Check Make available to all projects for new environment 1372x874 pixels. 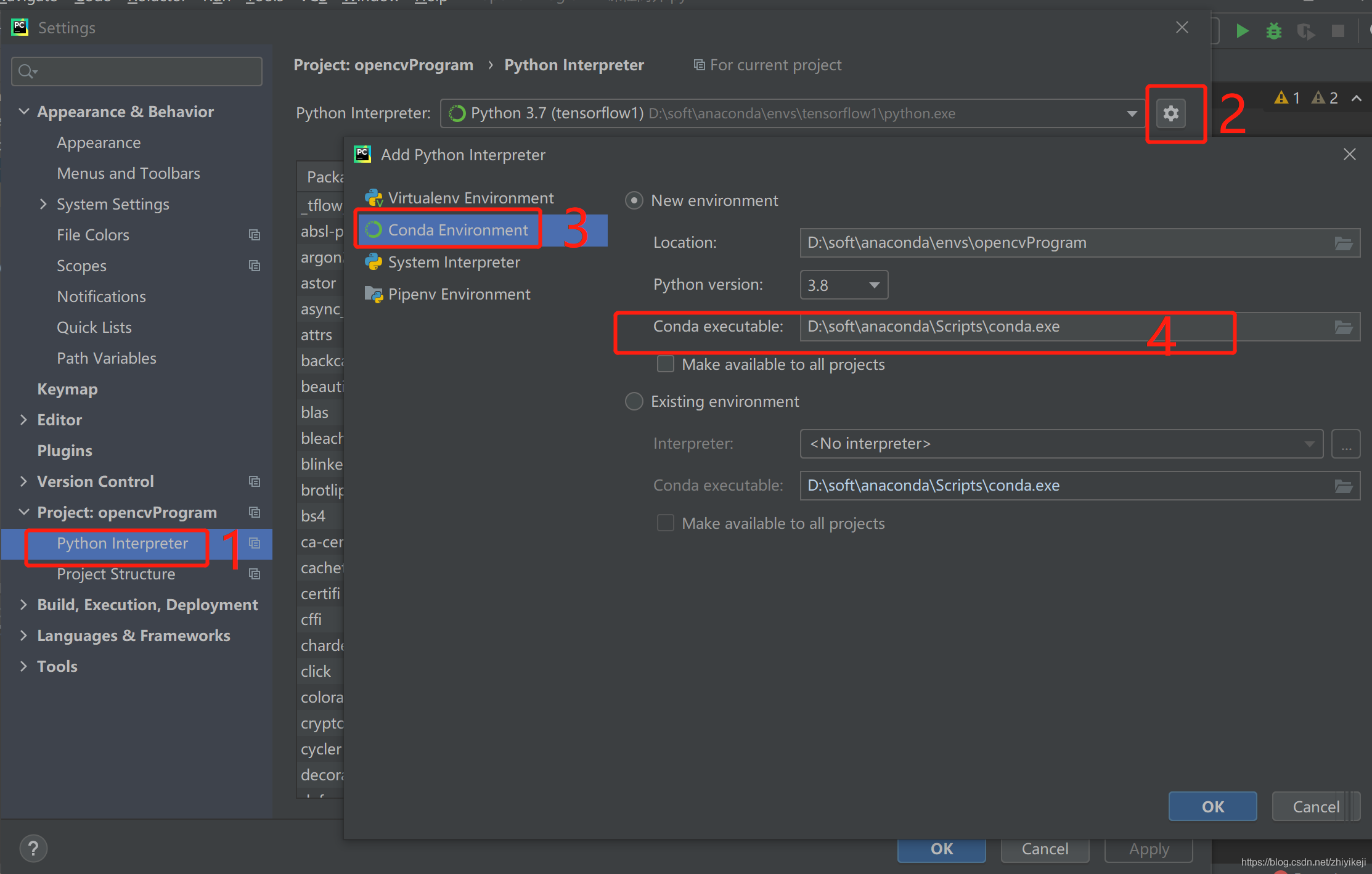(x=666, y=364)
